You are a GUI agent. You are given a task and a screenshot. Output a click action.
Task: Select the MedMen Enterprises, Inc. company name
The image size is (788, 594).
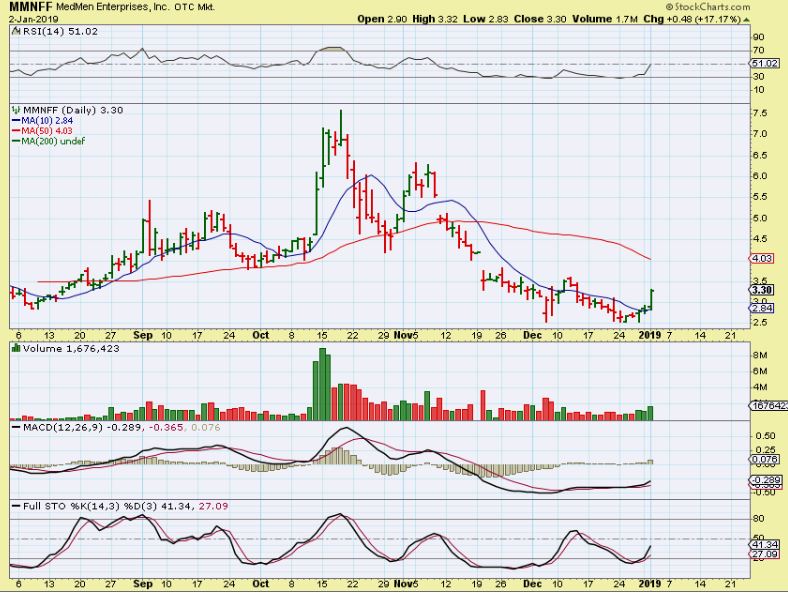click(x=113, y=7)
